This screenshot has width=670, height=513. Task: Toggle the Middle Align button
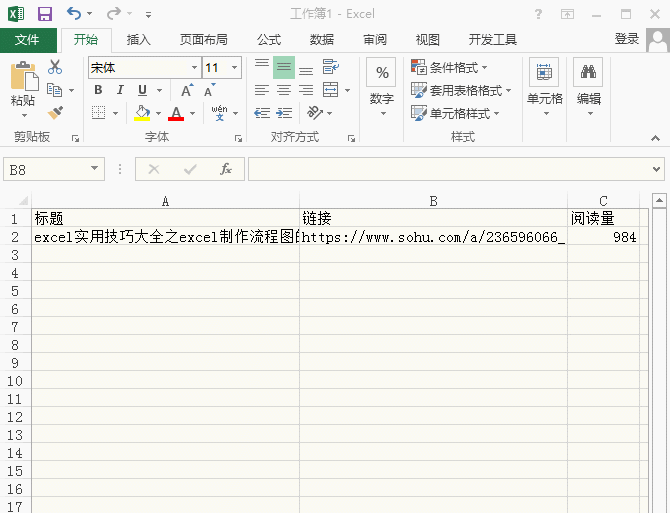click(284, 67)
